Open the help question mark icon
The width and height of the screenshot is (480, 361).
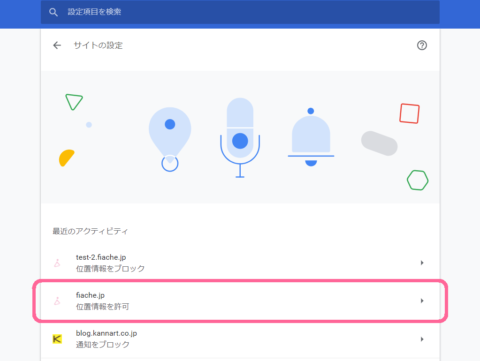click(422, 45)
